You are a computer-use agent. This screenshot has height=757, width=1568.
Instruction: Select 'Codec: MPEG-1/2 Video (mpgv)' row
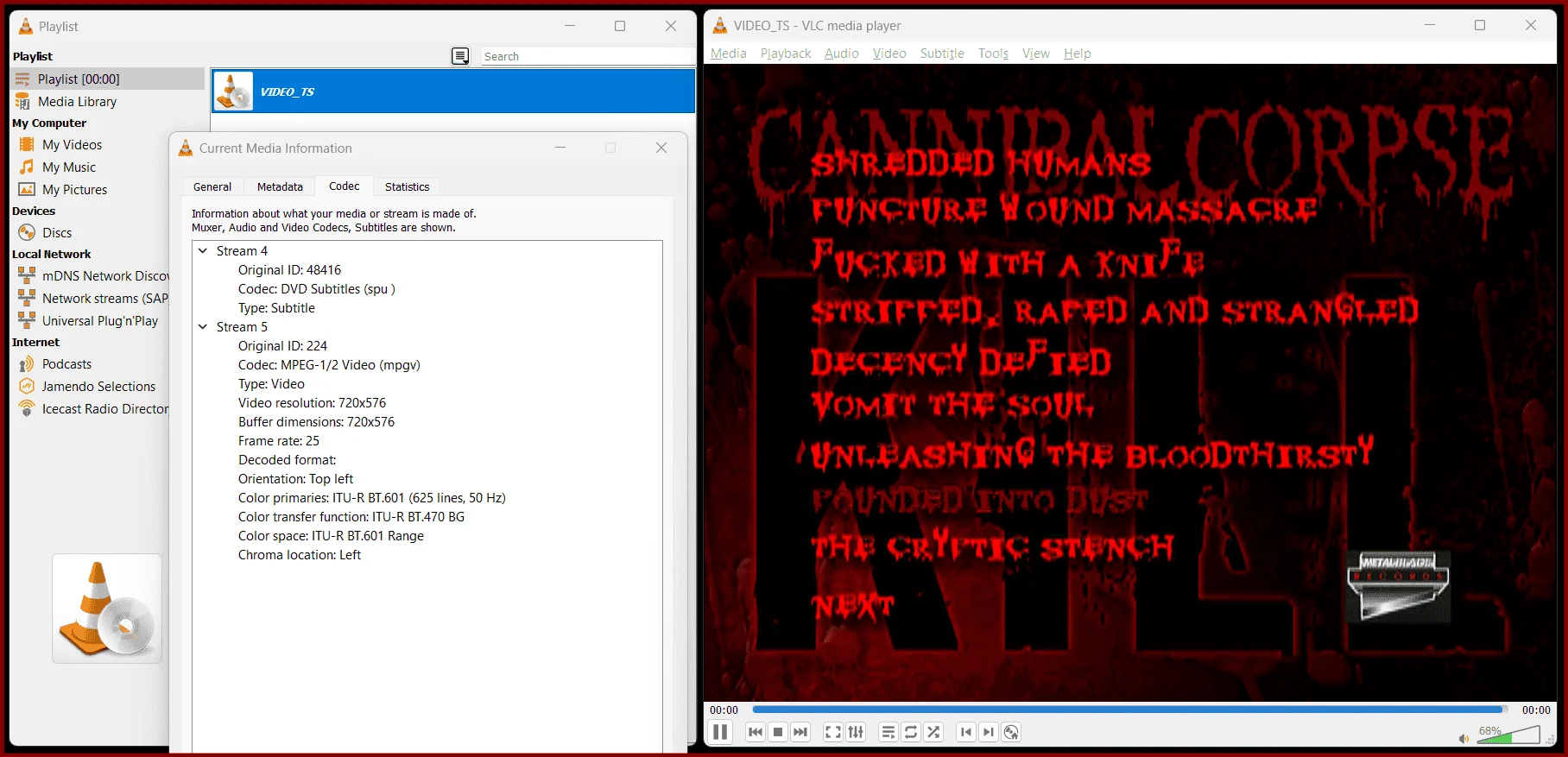click(329, 365)
